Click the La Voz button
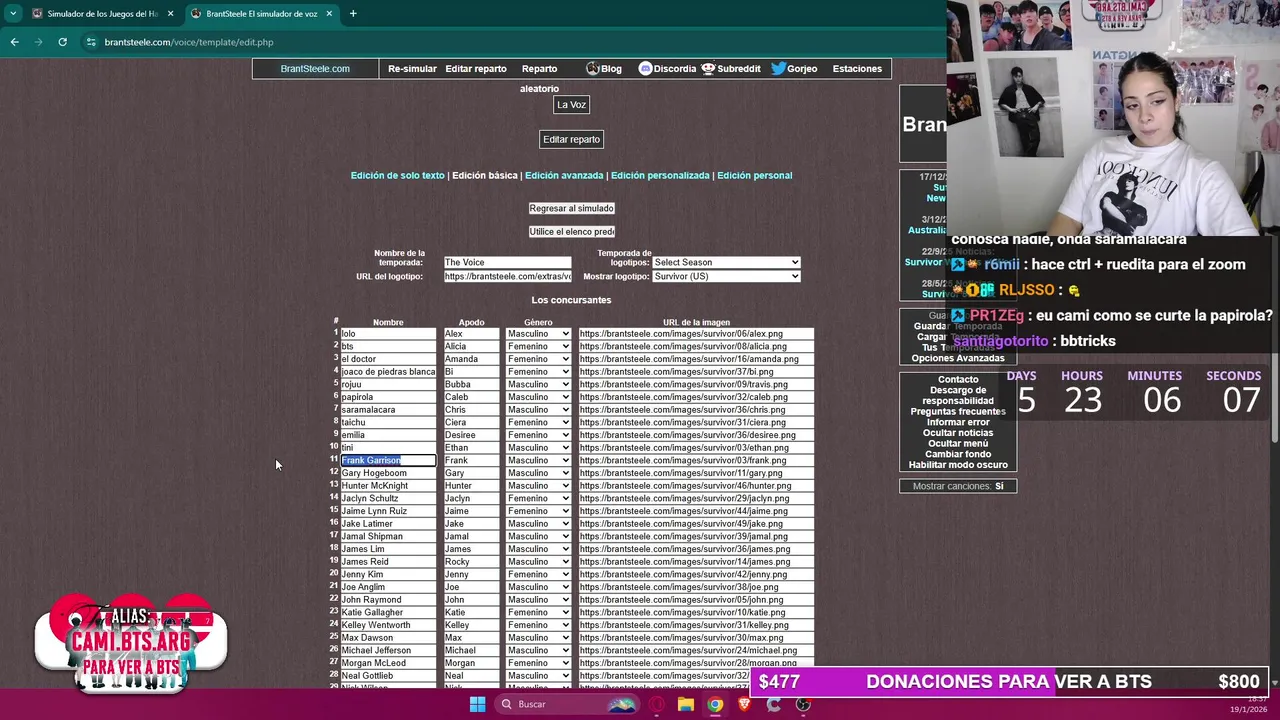The image size is (1280, 720). click(x=571, y=105)
